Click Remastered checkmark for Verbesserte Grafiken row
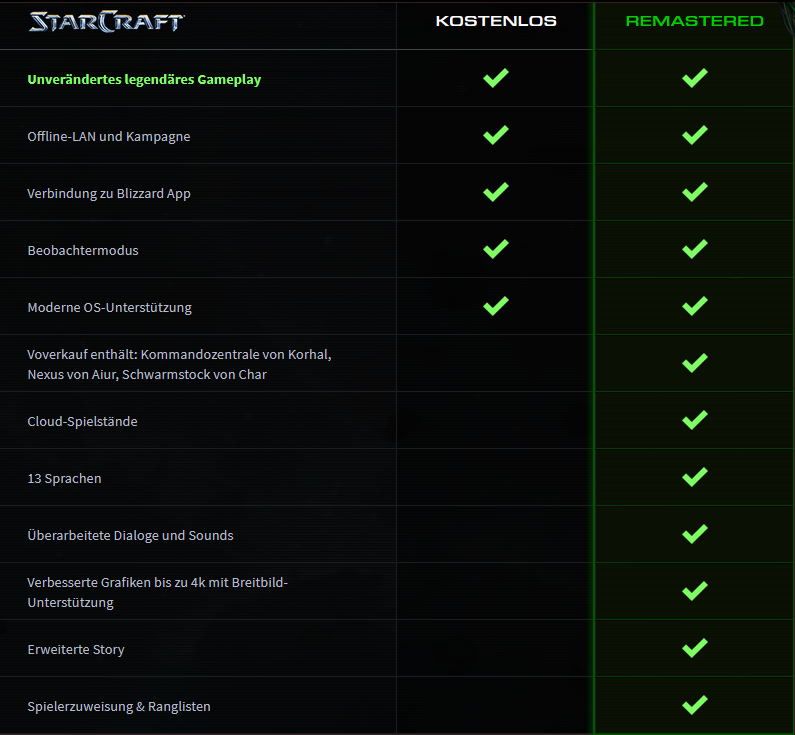This screenshot has width=795, height=735. pyautogui.click(x=695, y=591)
